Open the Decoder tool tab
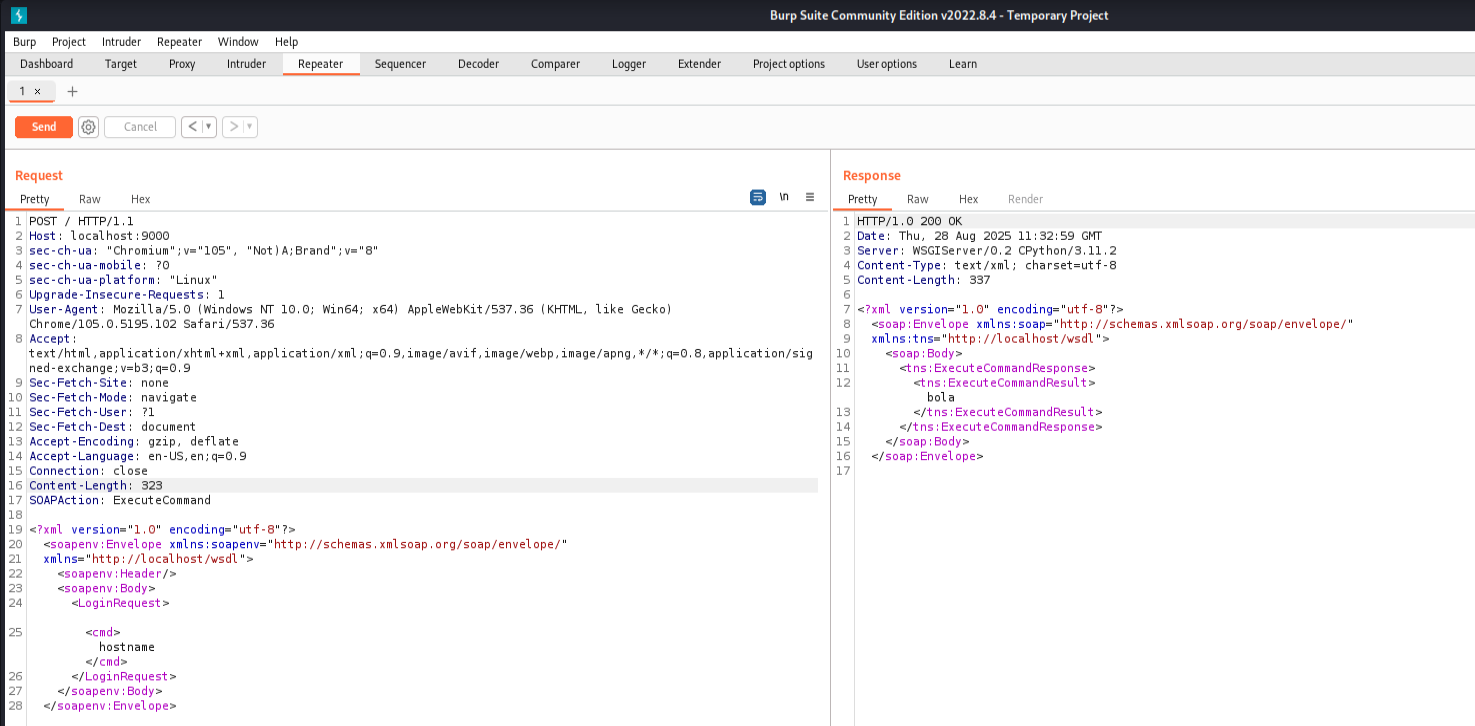The height and width of the screenshot is (726, 1475). [478, 64]
